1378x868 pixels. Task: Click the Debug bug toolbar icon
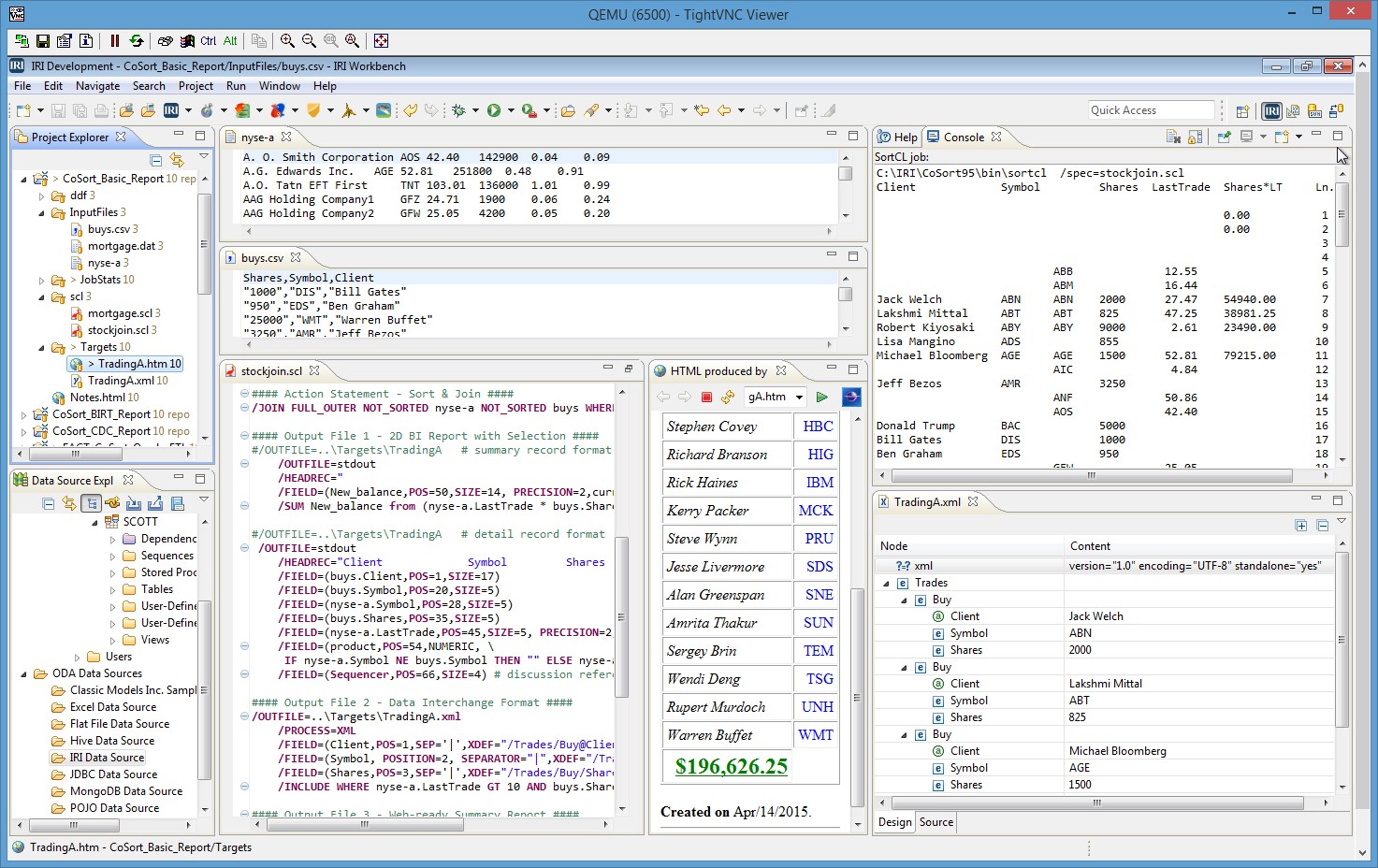coord(458,110)
